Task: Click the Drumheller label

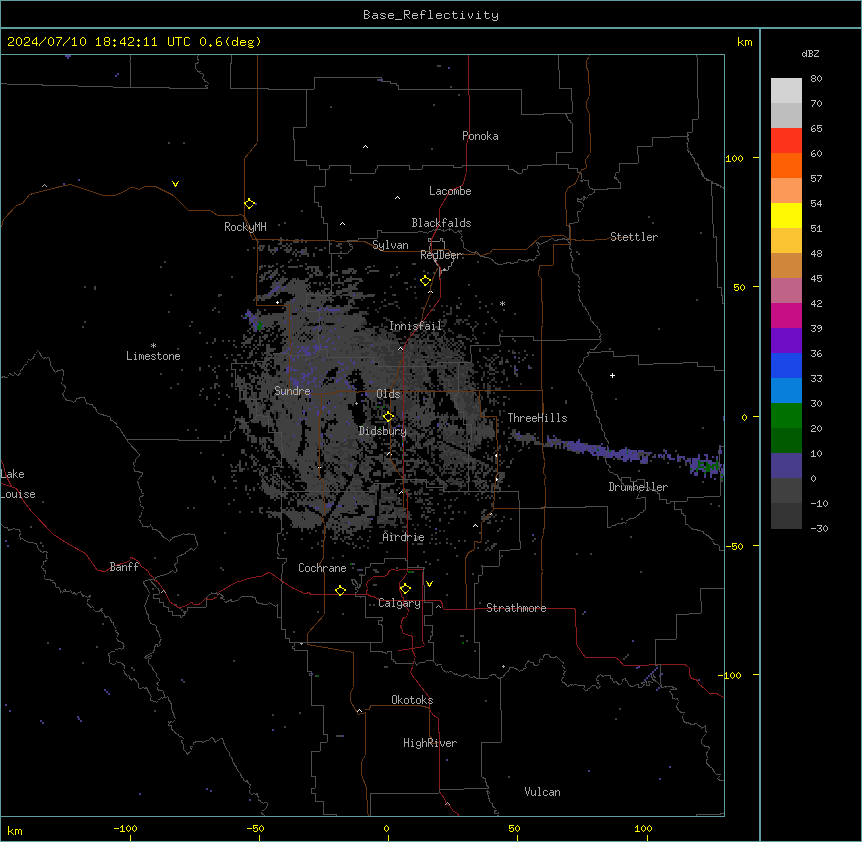Action: [638, 487]
